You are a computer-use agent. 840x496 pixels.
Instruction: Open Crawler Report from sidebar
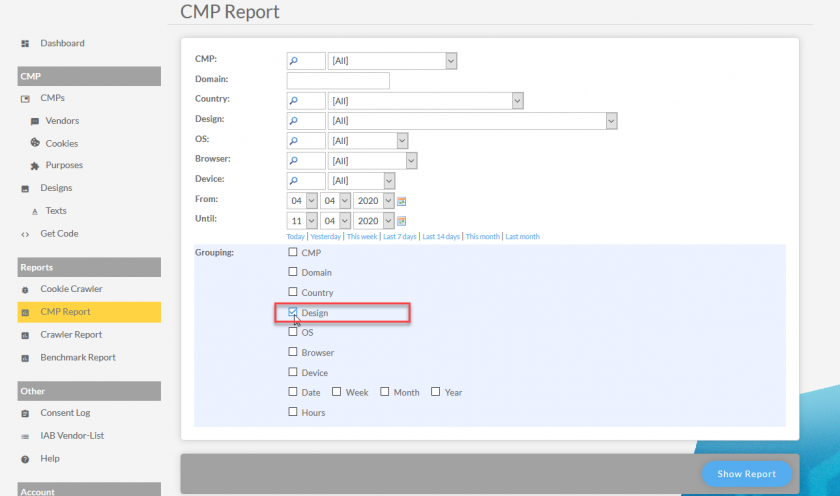pos(71,335)
